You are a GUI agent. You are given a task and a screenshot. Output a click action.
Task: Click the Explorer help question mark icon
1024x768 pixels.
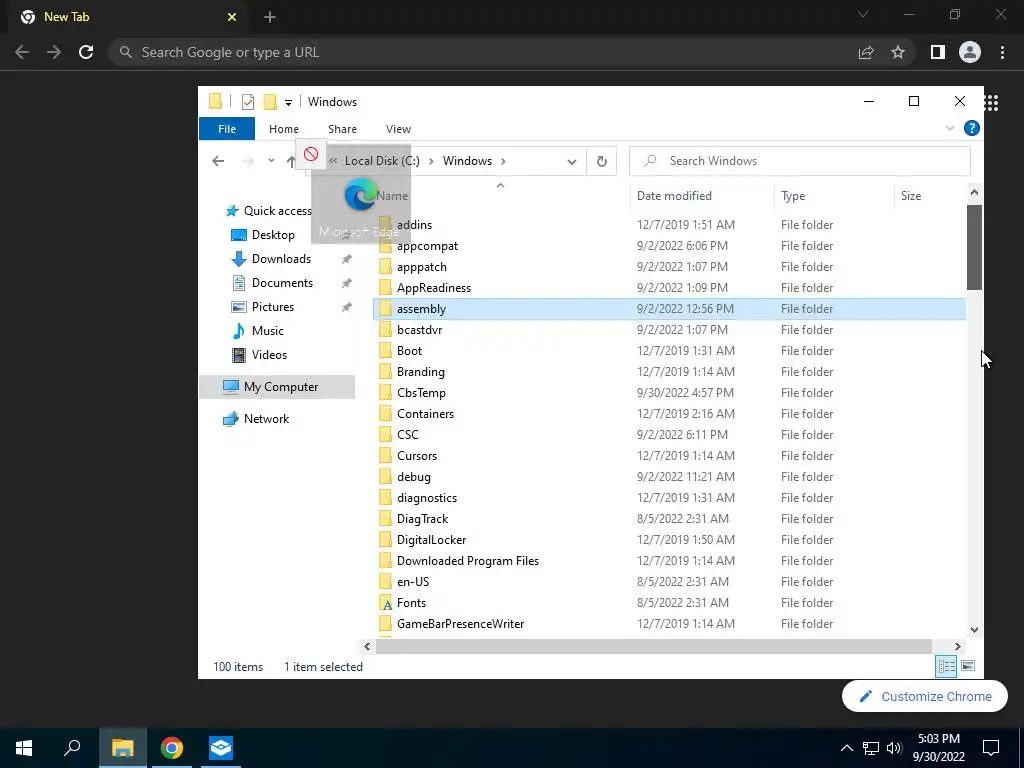[x=972, y=129]
